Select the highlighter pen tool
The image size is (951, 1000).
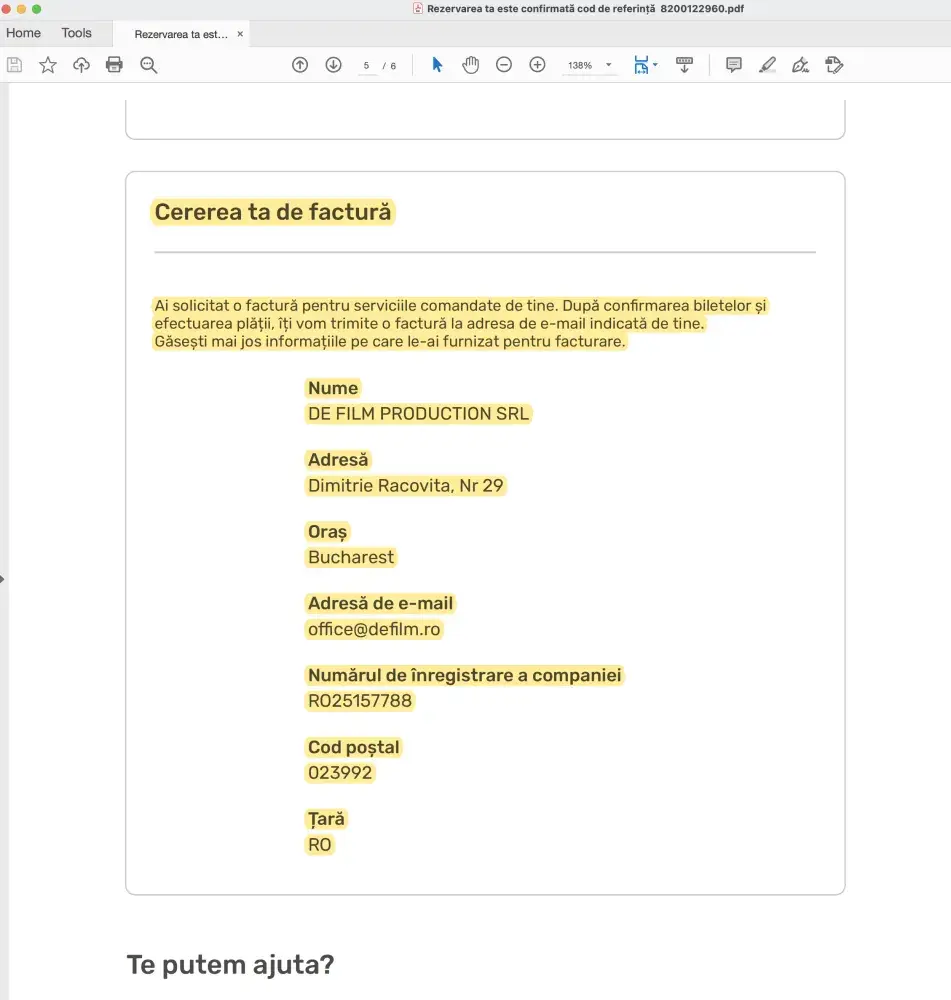pos(767,65)
